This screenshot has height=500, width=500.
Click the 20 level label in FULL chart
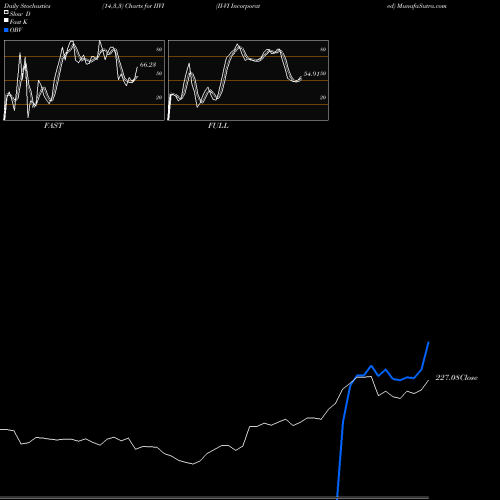click(x=323, y=97)
